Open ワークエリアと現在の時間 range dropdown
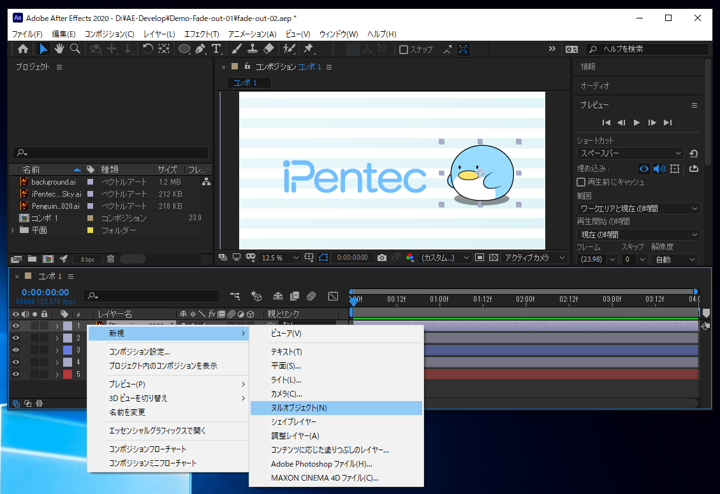 (x=638, y=208)
